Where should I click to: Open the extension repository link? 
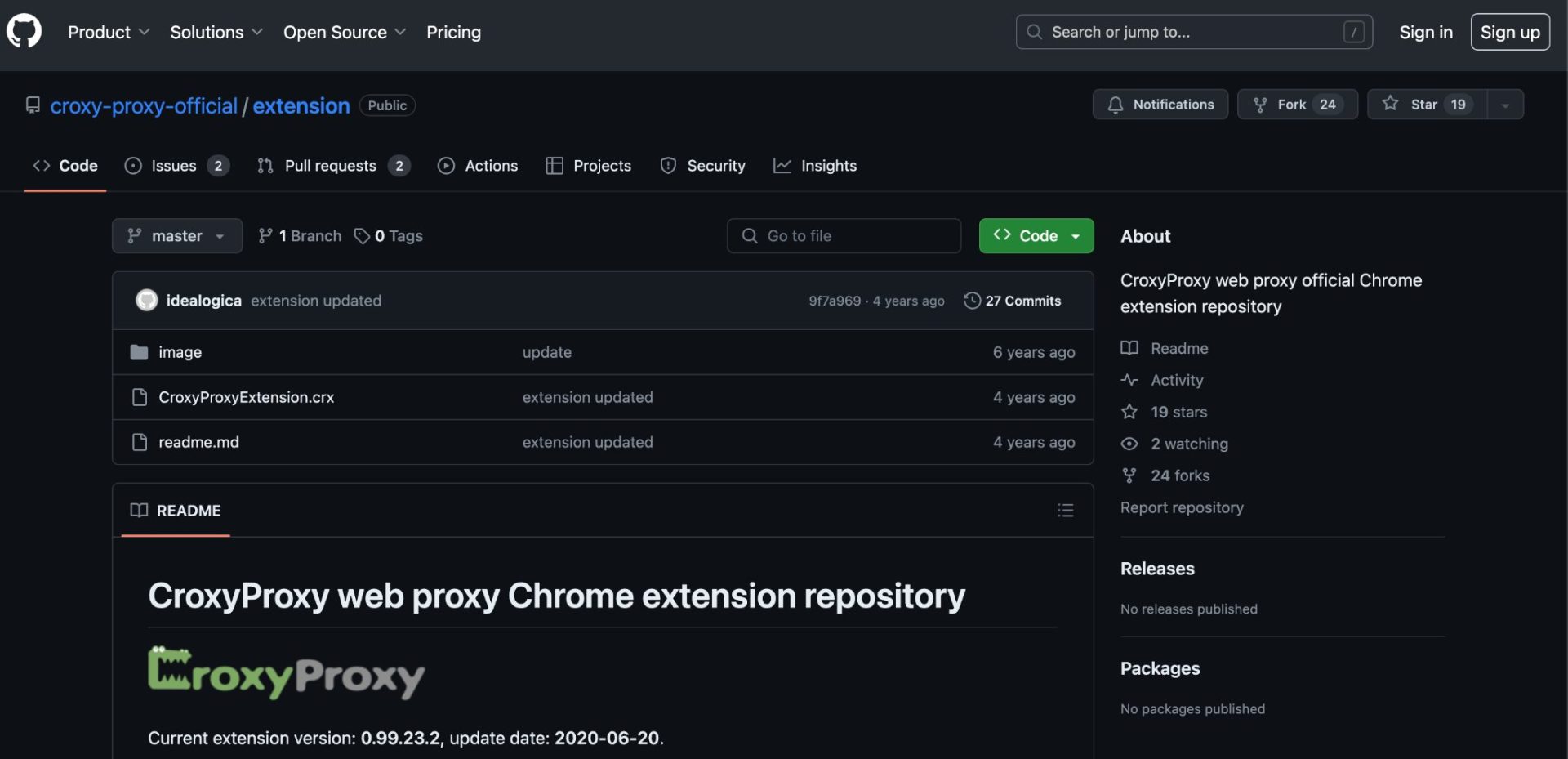pos(301,105)
